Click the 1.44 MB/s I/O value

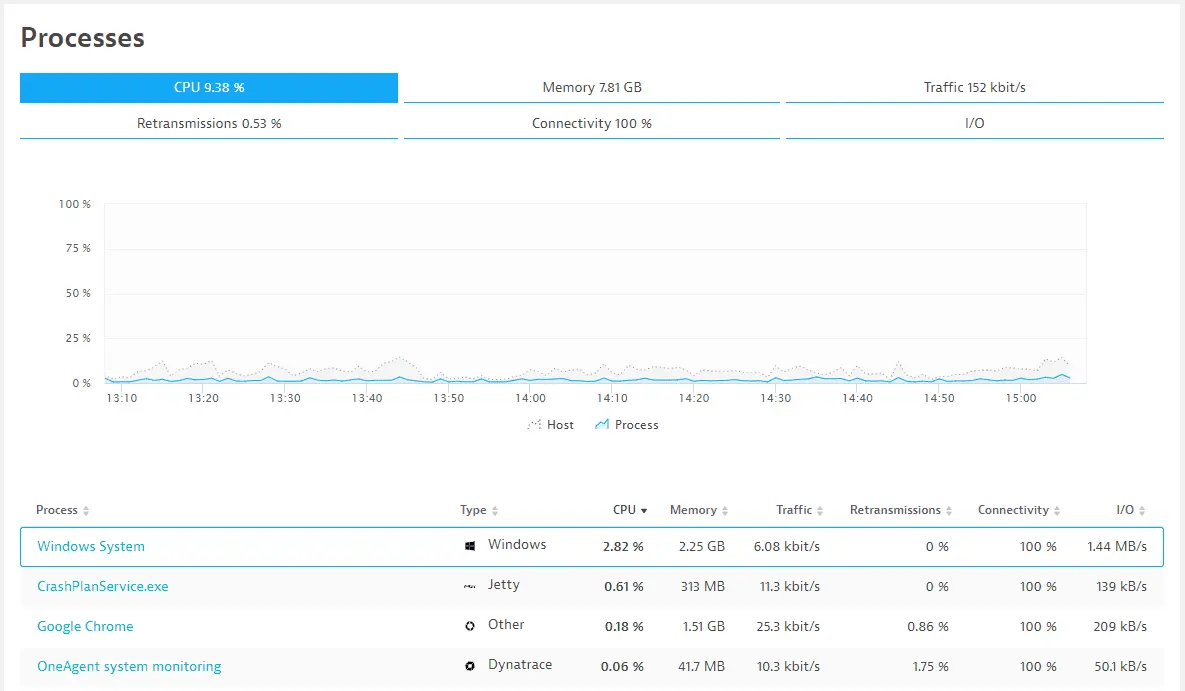pyautogui.click(x=1117, y=547)
